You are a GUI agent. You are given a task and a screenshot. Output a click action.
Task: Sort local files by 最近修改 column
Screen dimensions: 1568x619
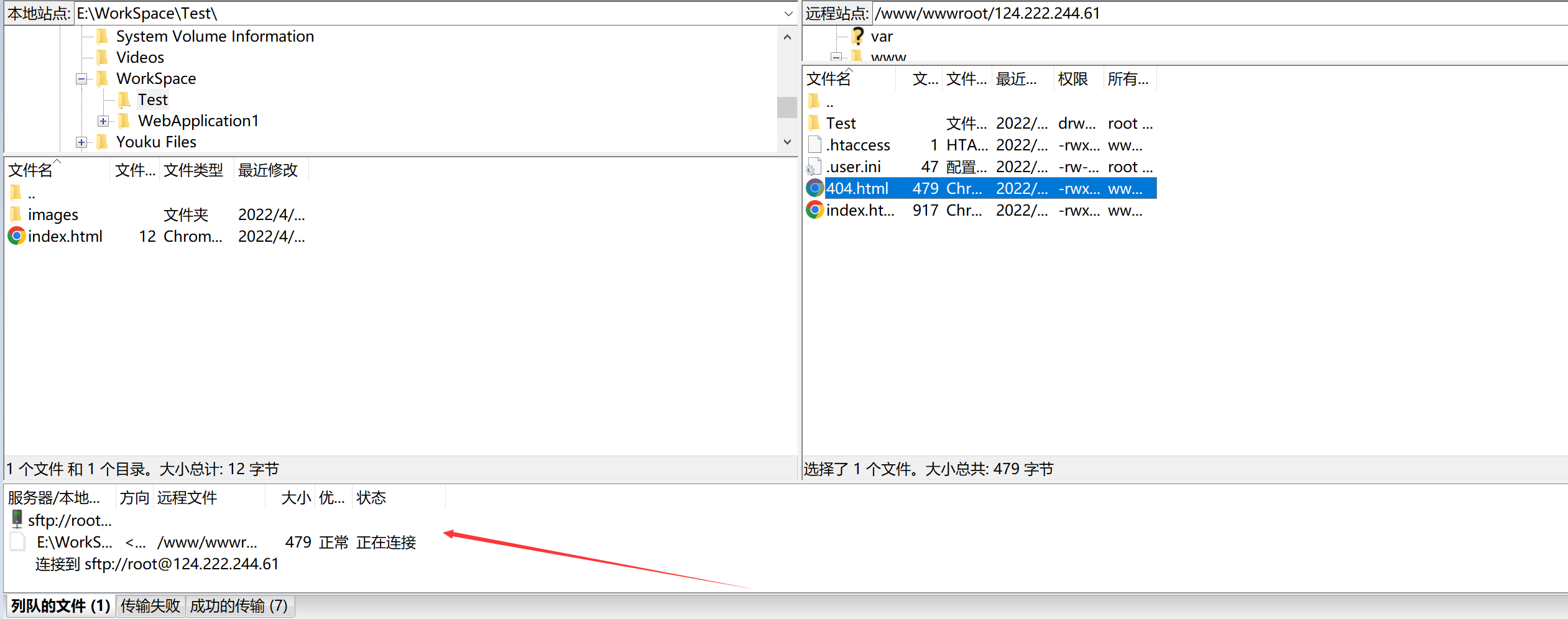(272, 170)
